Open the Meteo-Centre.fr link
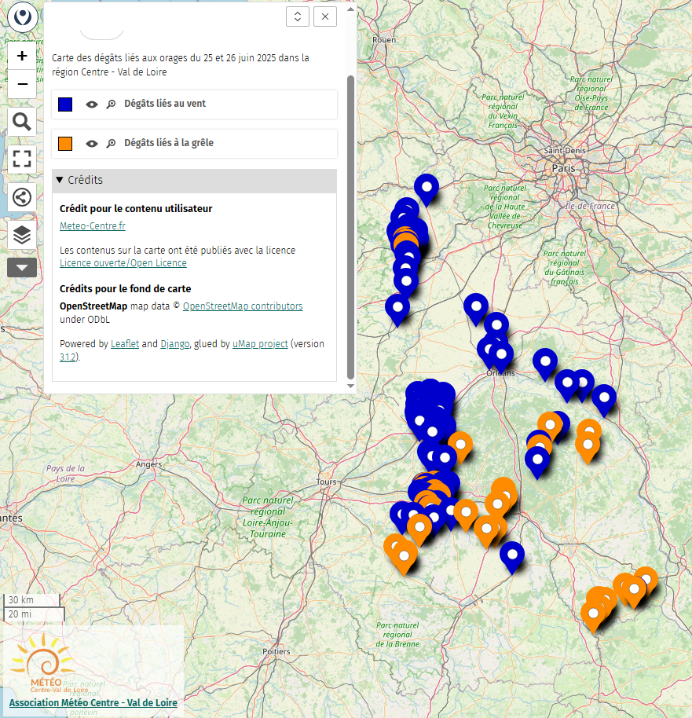The width and height of the screenshot is (692, 718). (x=93, y=227)
